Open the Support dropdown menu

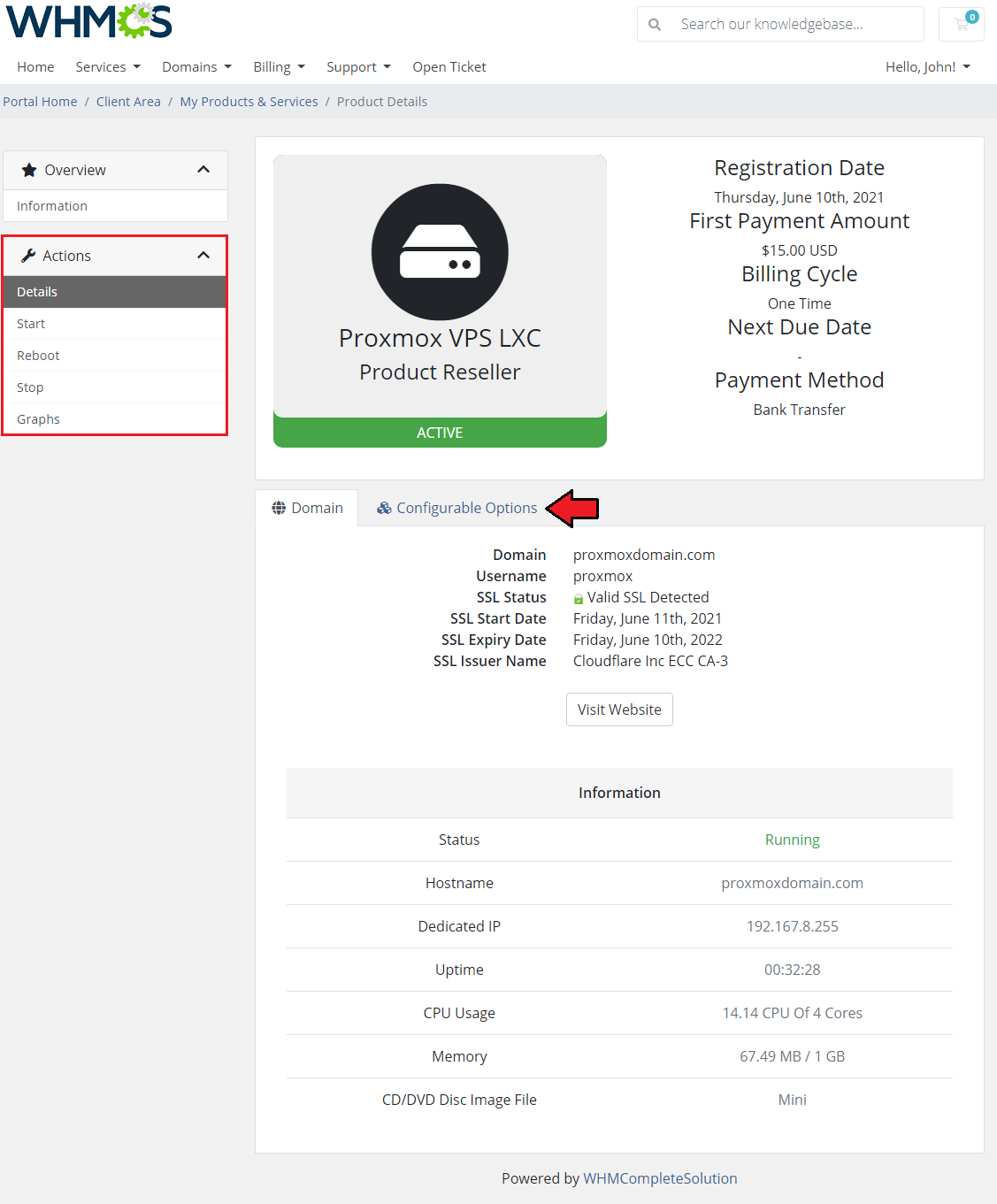[x=358, y=67]
